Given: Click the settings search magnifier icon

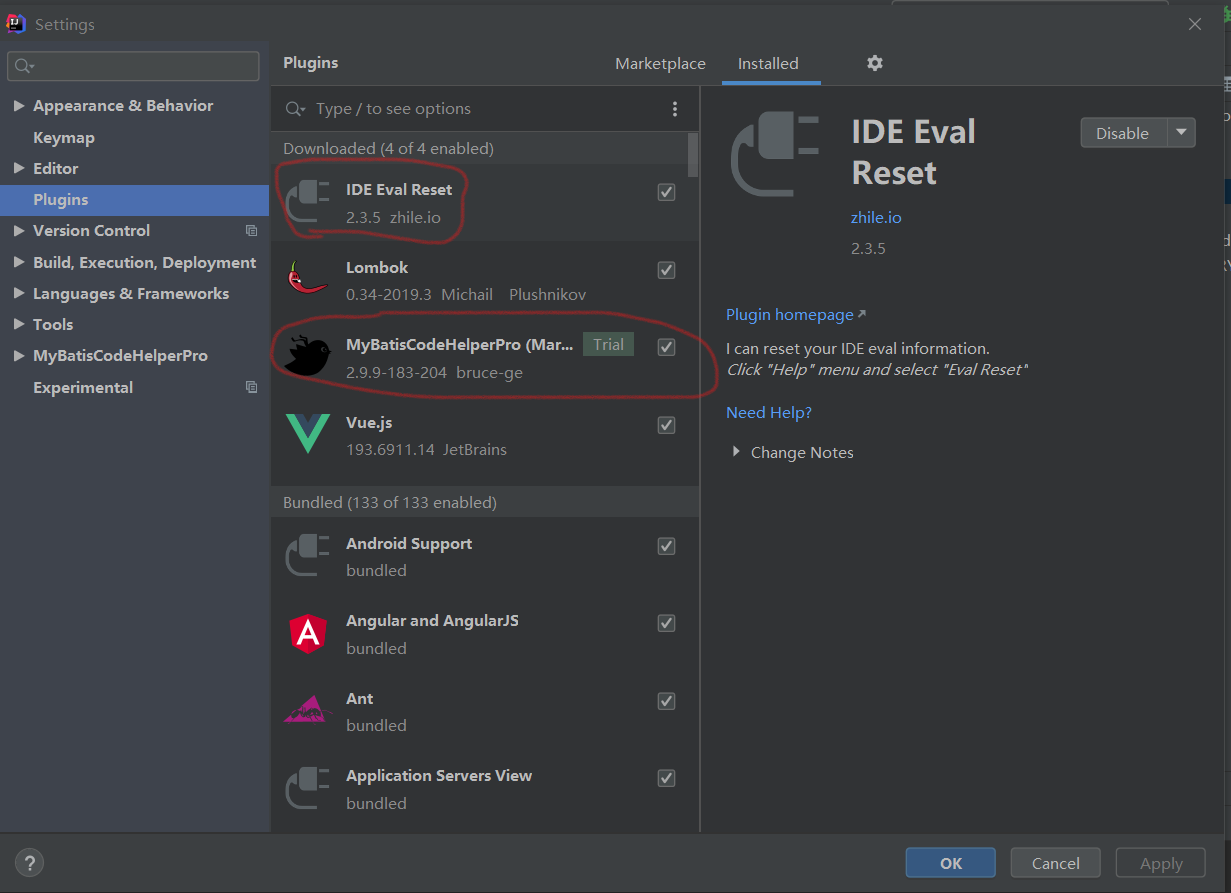Looking at the screenshot, I should [x=24, y=66].
